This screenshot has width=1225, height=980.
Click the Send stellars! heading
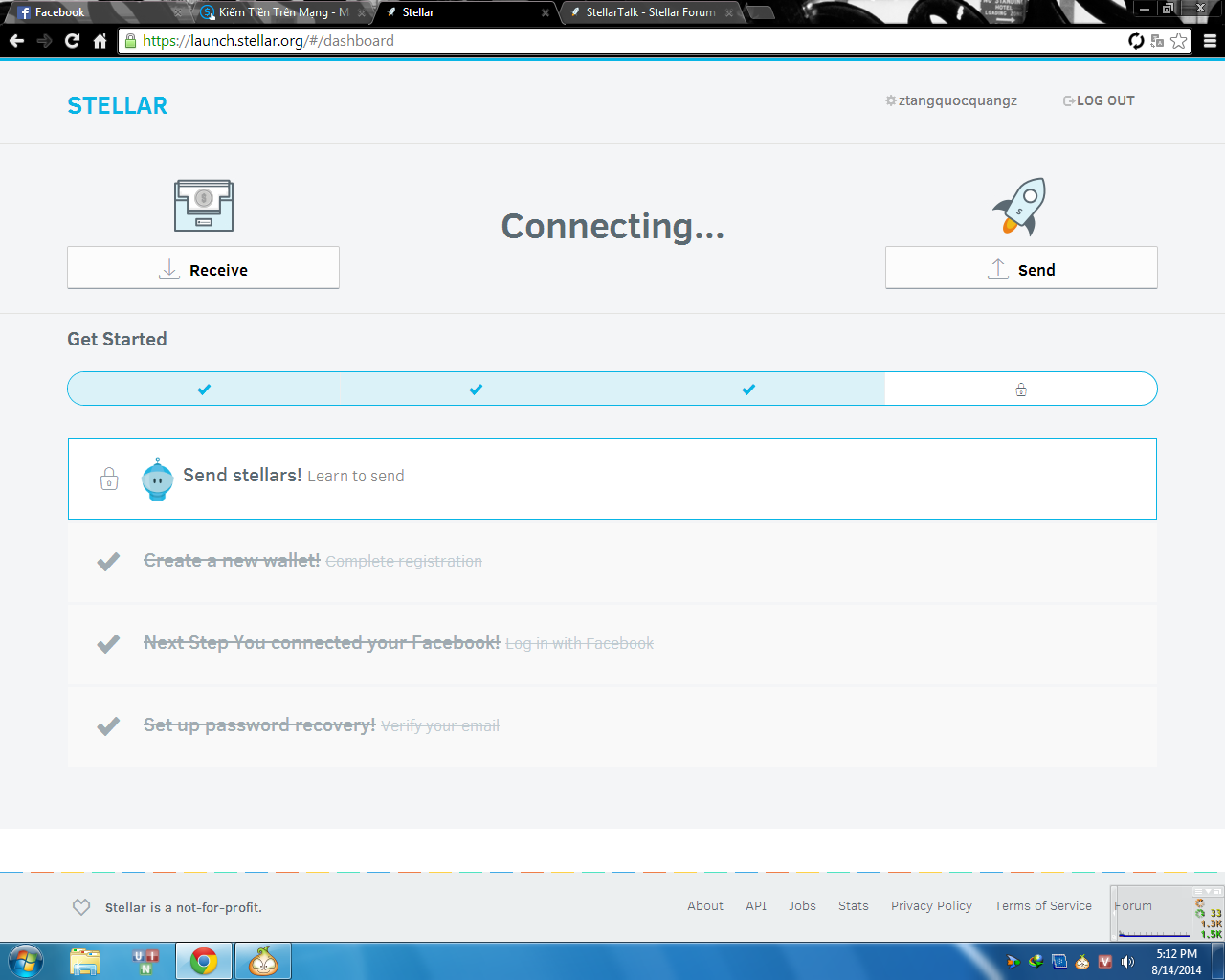(x=242, y=476)
